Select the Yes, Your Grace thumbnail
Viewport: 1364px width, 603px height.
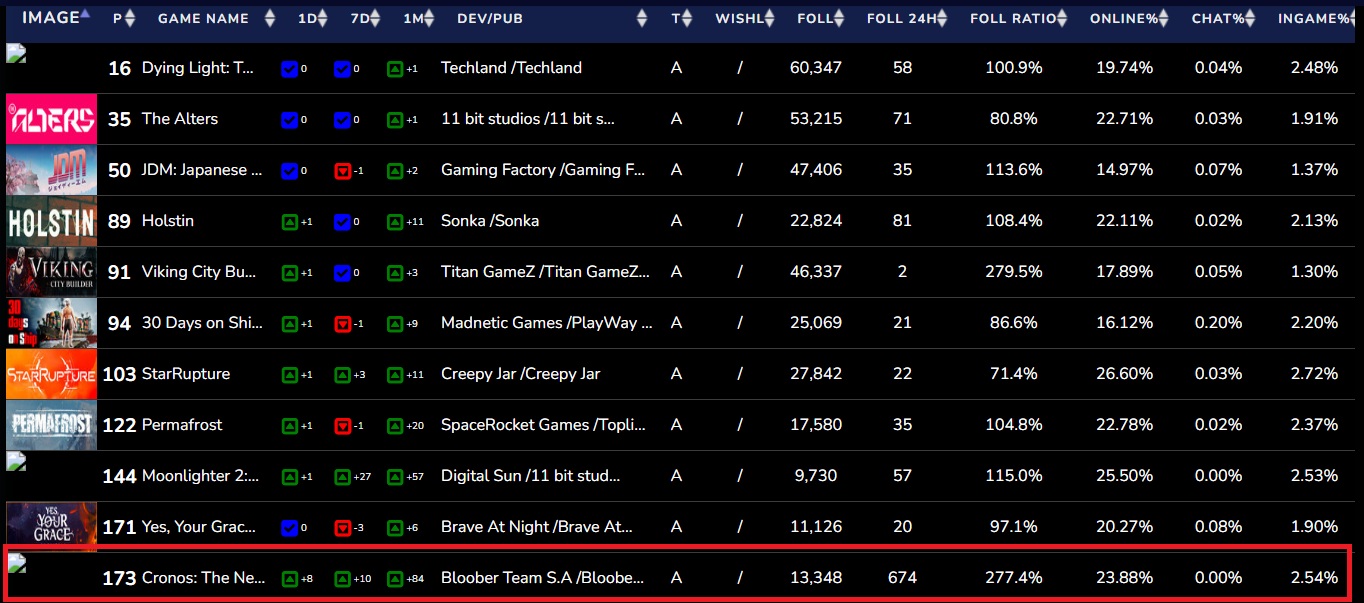pyautogui.click(x=52, y=527)
